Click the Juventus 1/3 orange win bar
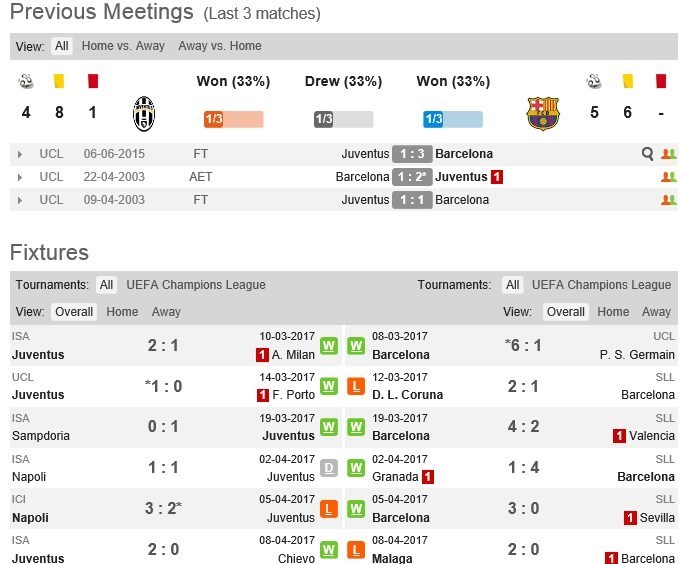The image size is (681, 564). pyautogui.click(x=233, y=119)
